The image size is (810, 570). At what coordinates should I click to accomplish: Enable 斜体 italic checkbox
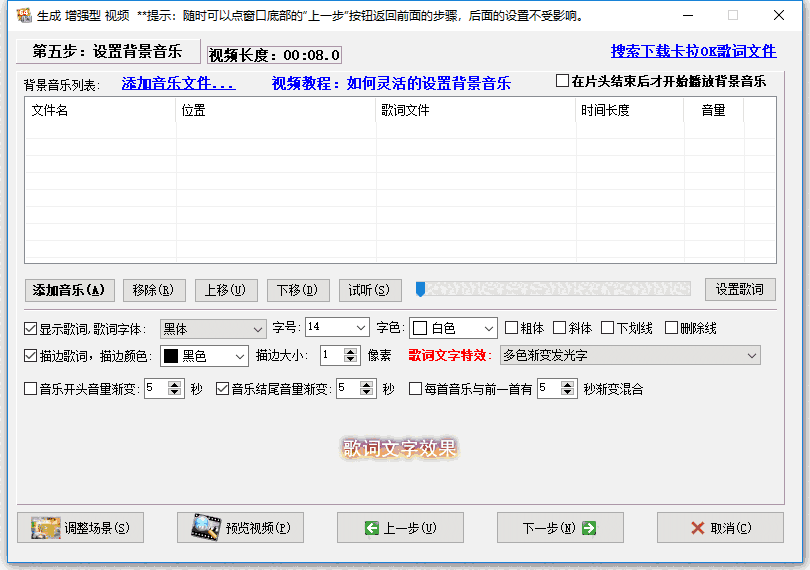(559, 328)
